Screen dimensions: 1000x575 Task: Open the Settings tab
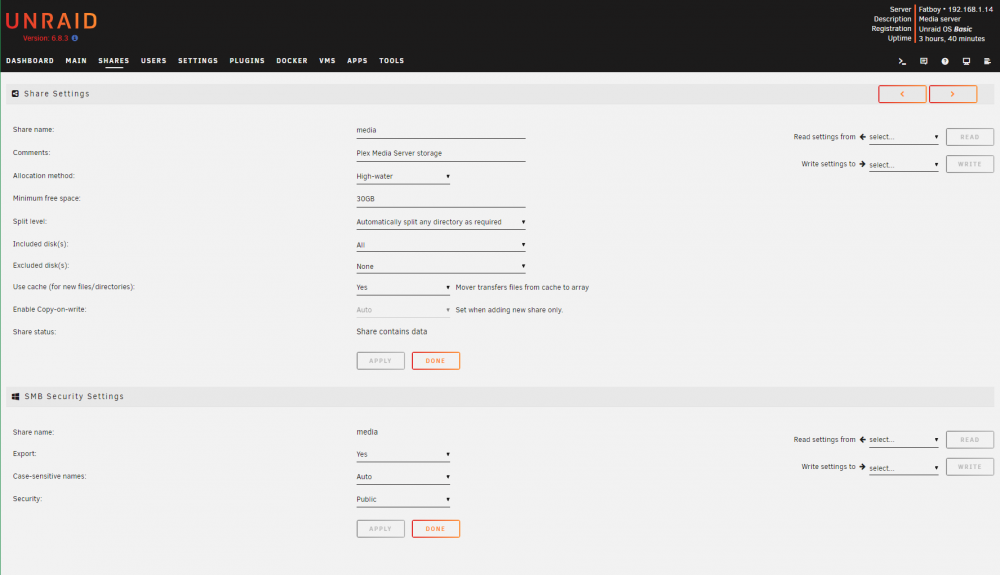coord(198,61)
